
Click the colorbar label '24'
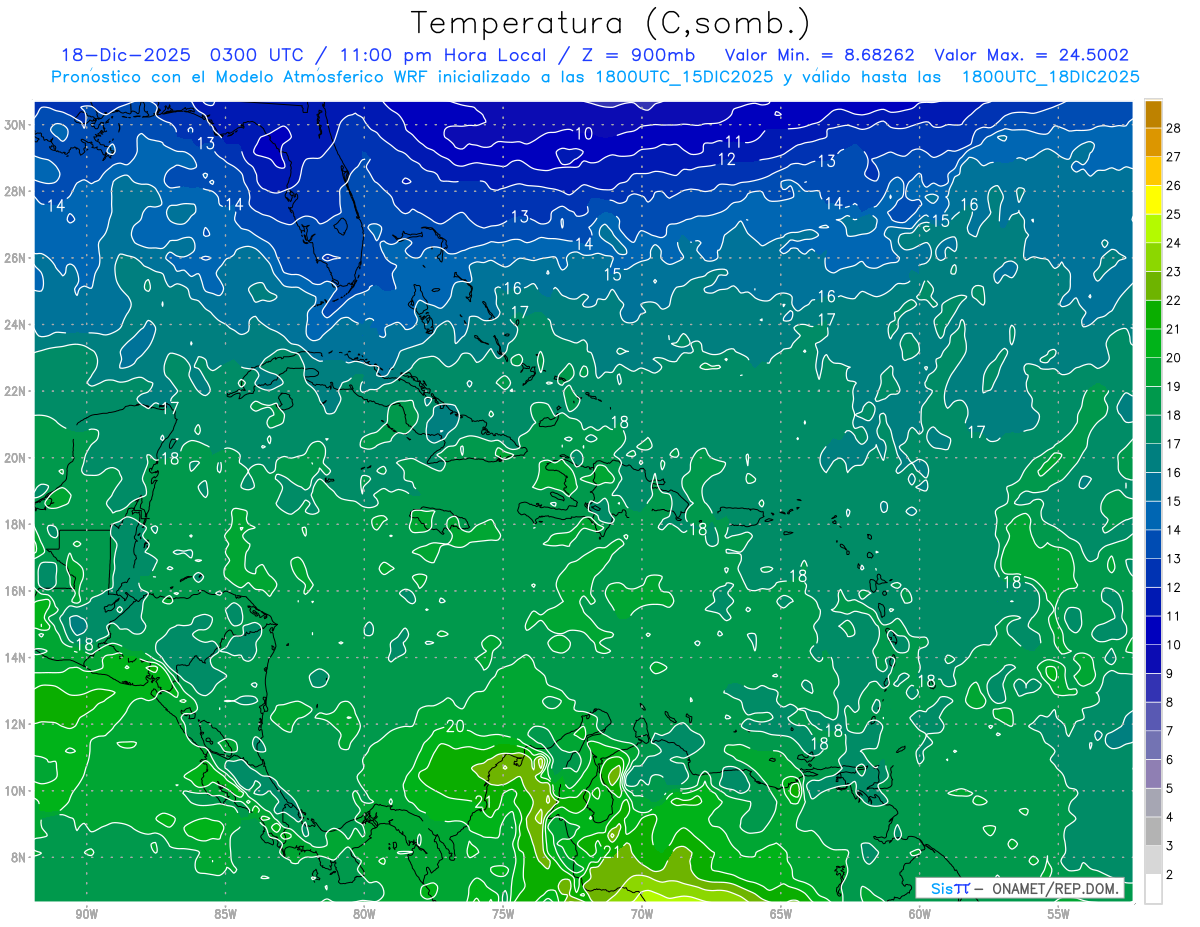[1173, 243]
